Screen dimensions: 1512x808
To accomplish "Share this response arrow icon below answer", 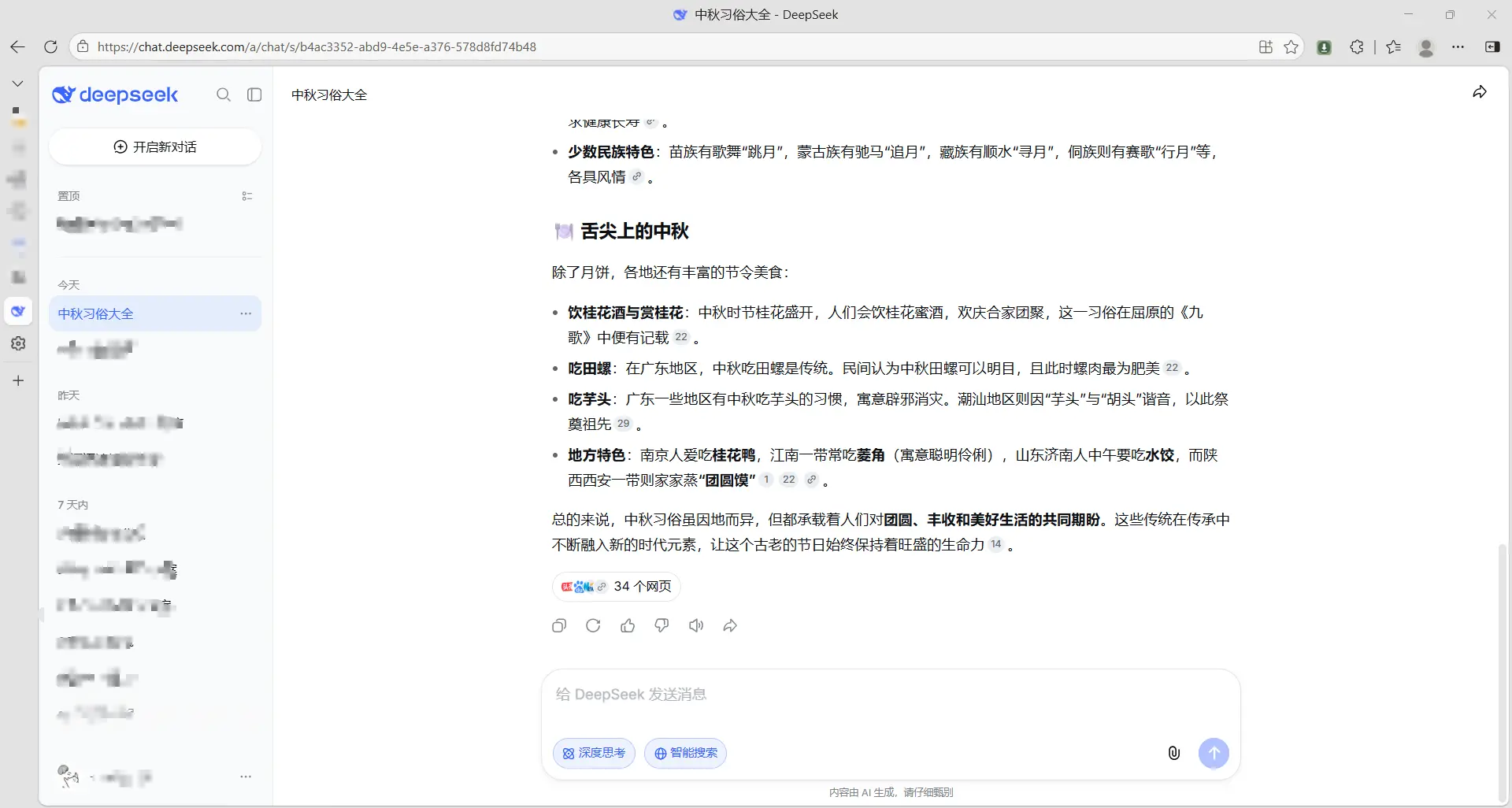I will point(730,625).
